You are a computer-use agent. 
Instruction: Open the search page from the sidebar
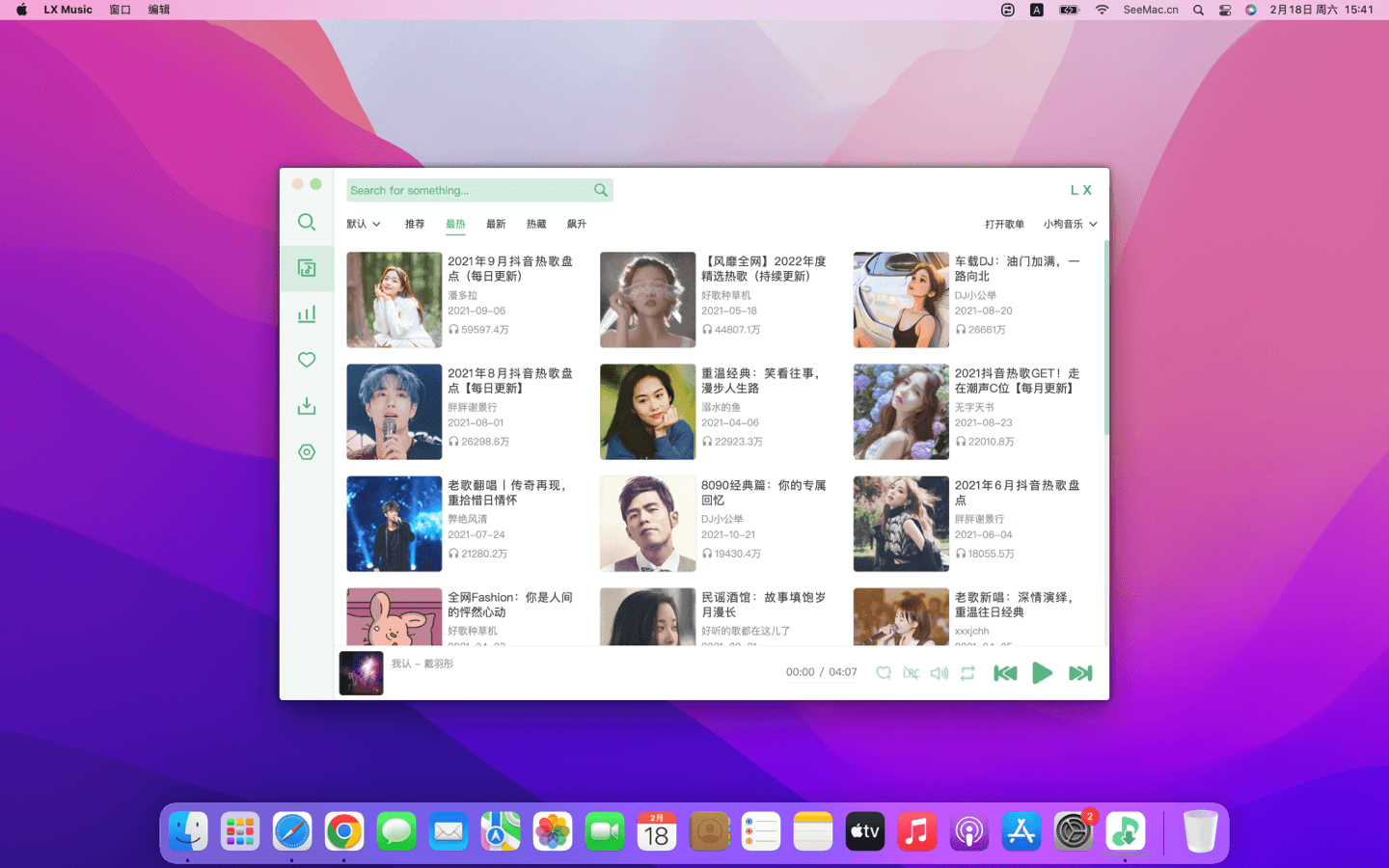(307, 223)
